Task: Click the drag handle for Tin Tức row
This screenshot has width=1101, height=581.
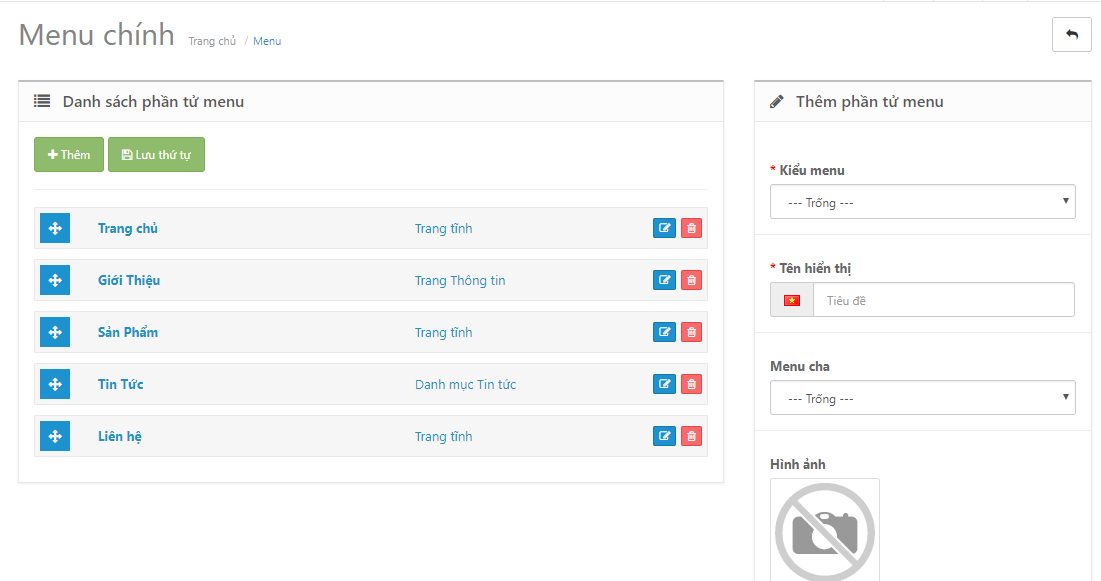Action: click(x=55, y=384)
